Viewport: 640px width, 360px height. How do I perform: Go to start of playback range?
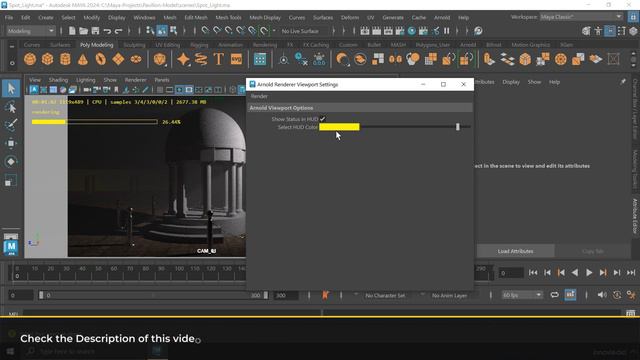tap(533, 272)
